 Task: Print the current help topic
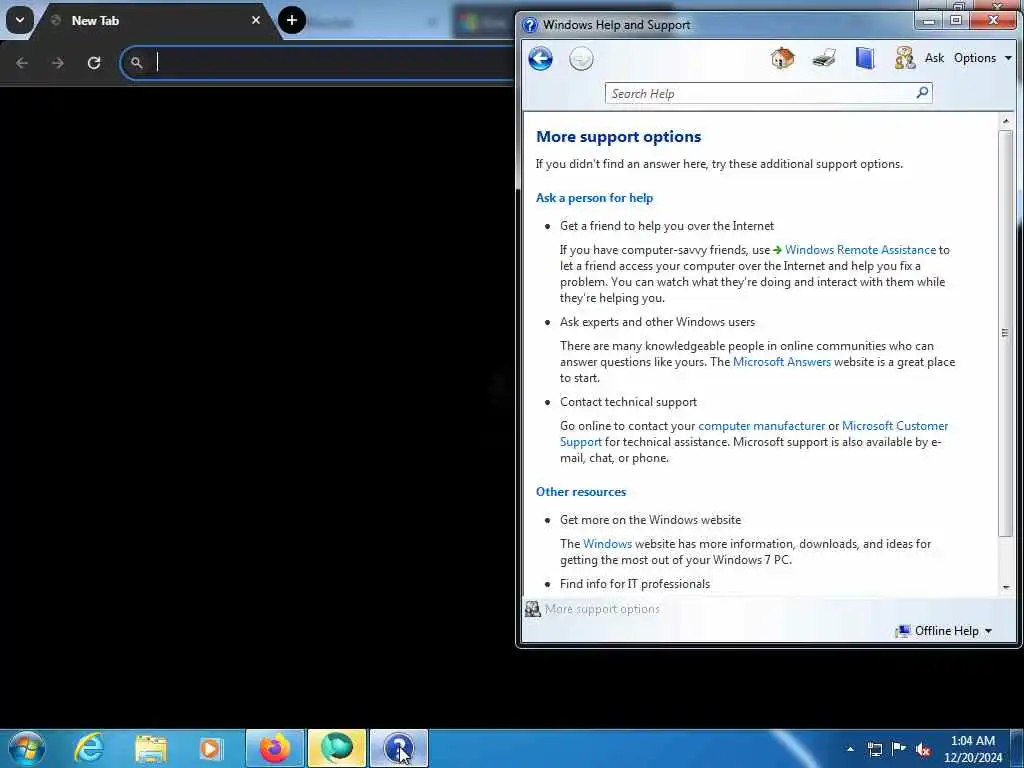(x=824, y=58)
